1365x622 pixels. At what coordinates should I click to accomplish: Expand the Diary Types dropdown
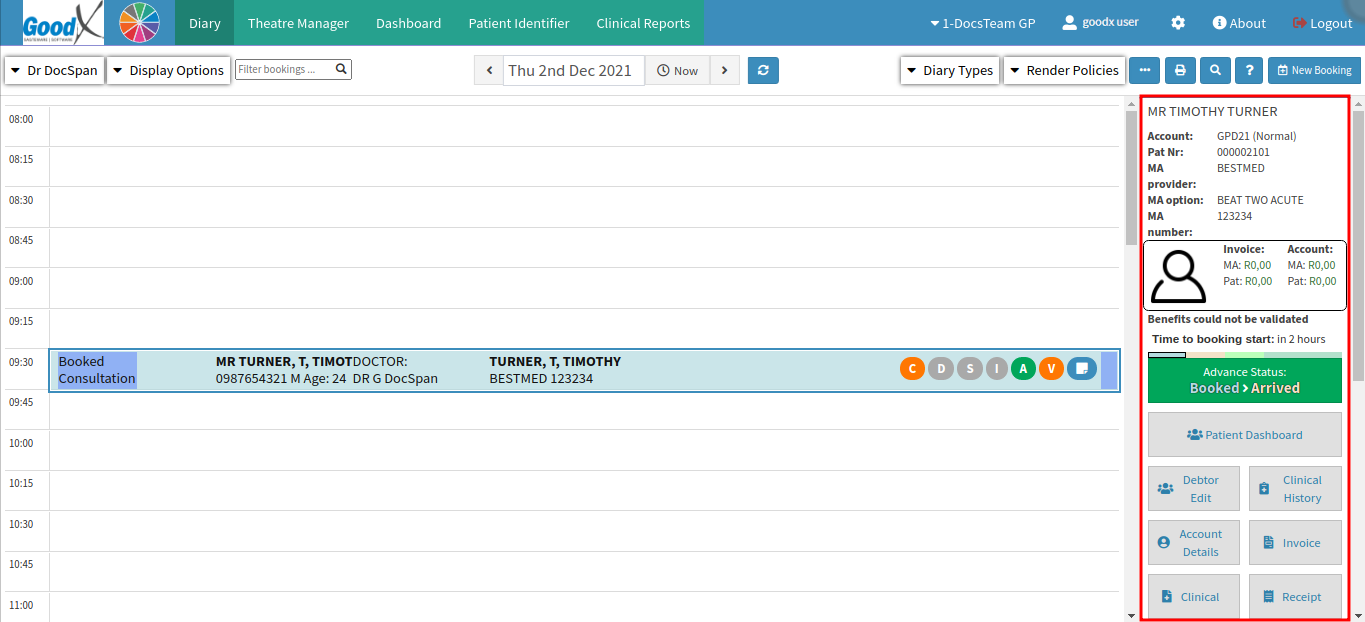(x=950, y=70)
